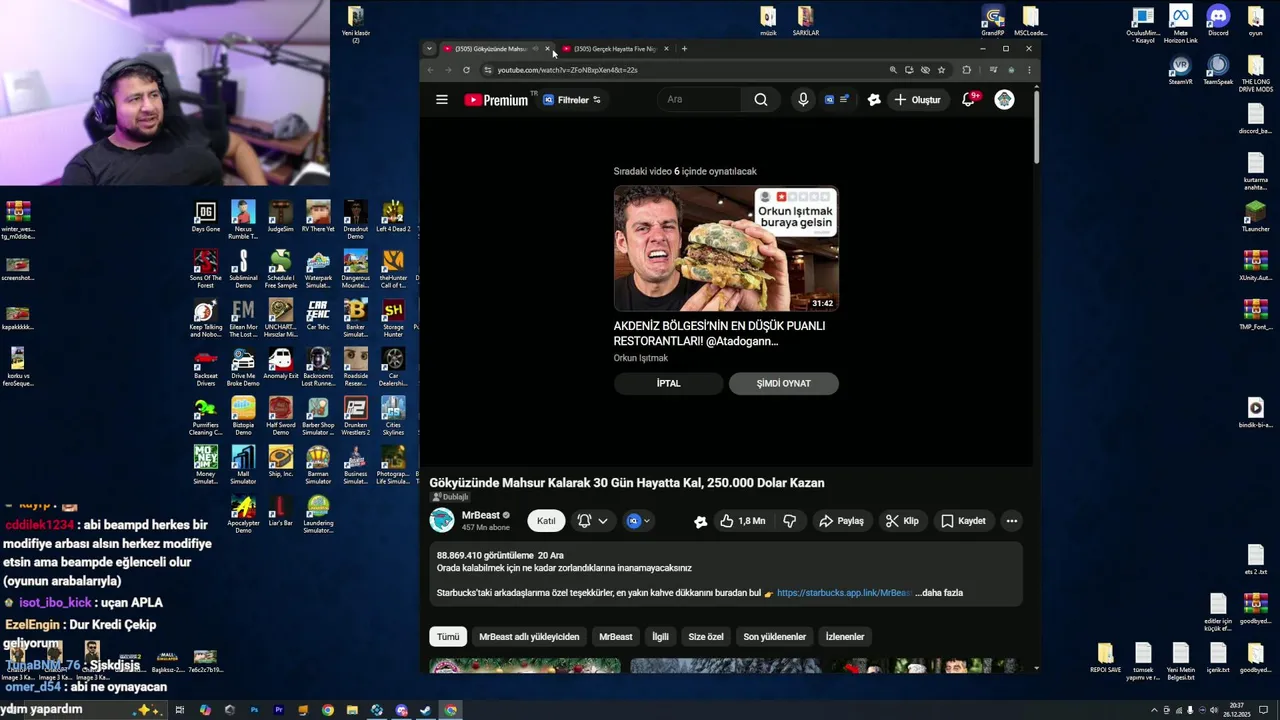The width and height of the screenshot is (1280, 720).
Task: Open the TeamSpeak desktop shortcut
Action: point(1218,71)
